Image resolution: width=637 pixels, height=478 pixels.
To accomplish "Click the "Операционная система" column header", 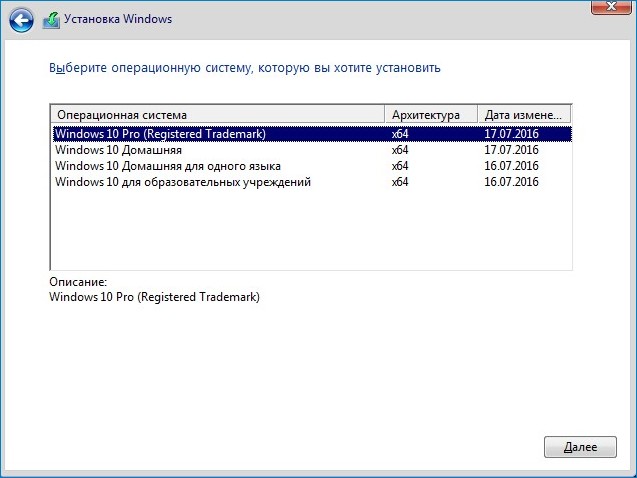I will click(217, 115).
